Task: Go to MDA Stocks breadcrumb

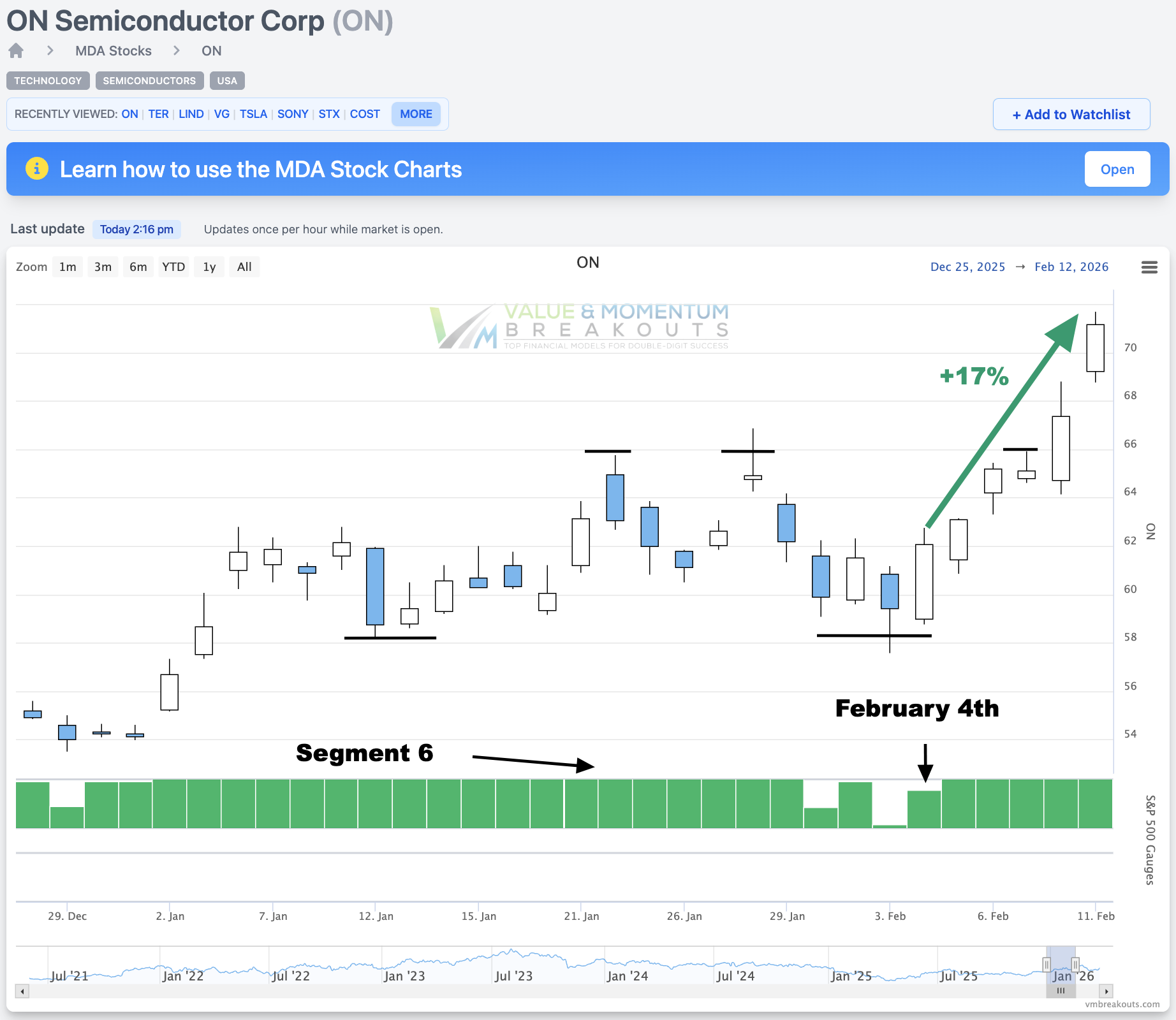Action: [114, 51]
